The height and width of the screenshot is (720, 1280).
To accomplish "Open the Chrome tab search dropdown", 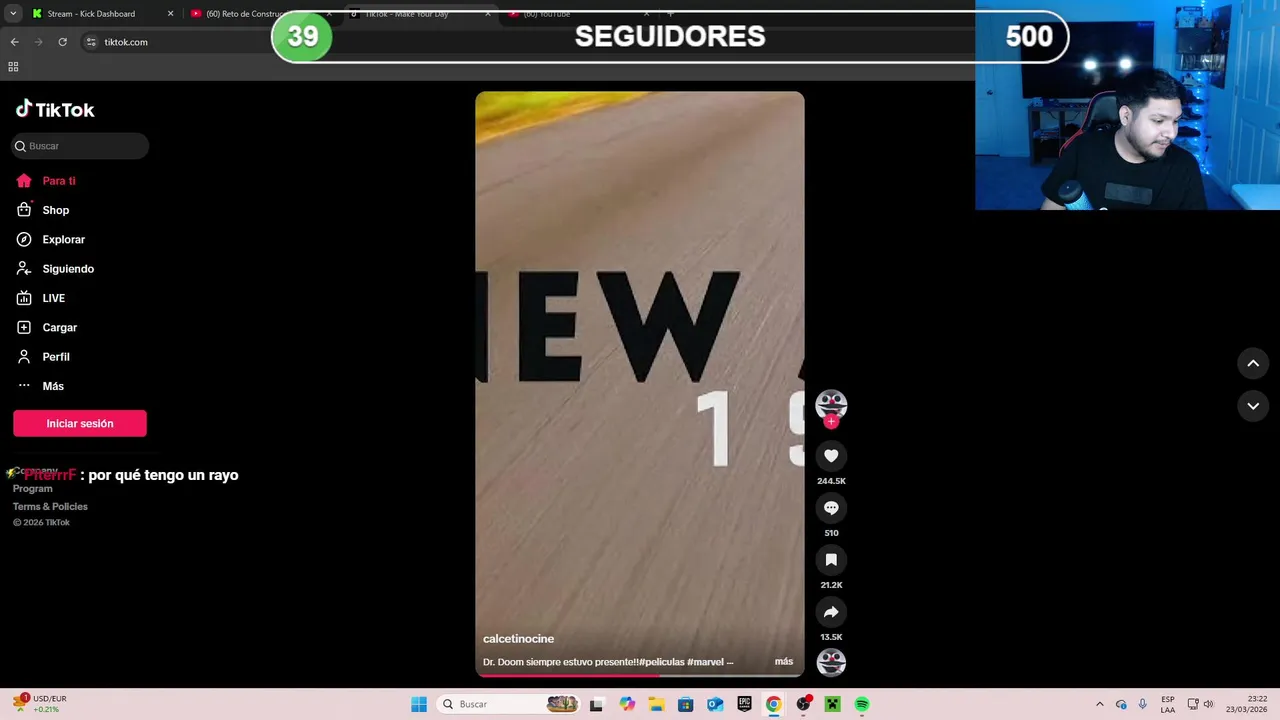I will [x=13, y=14].
